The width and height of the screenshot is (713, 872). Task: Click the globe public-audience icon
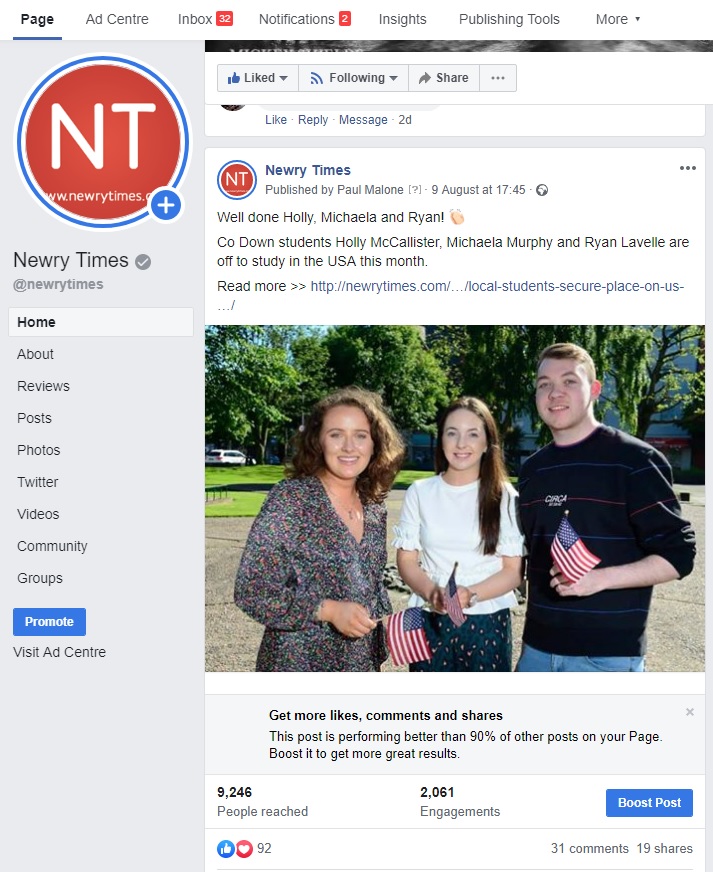(542, 190)
